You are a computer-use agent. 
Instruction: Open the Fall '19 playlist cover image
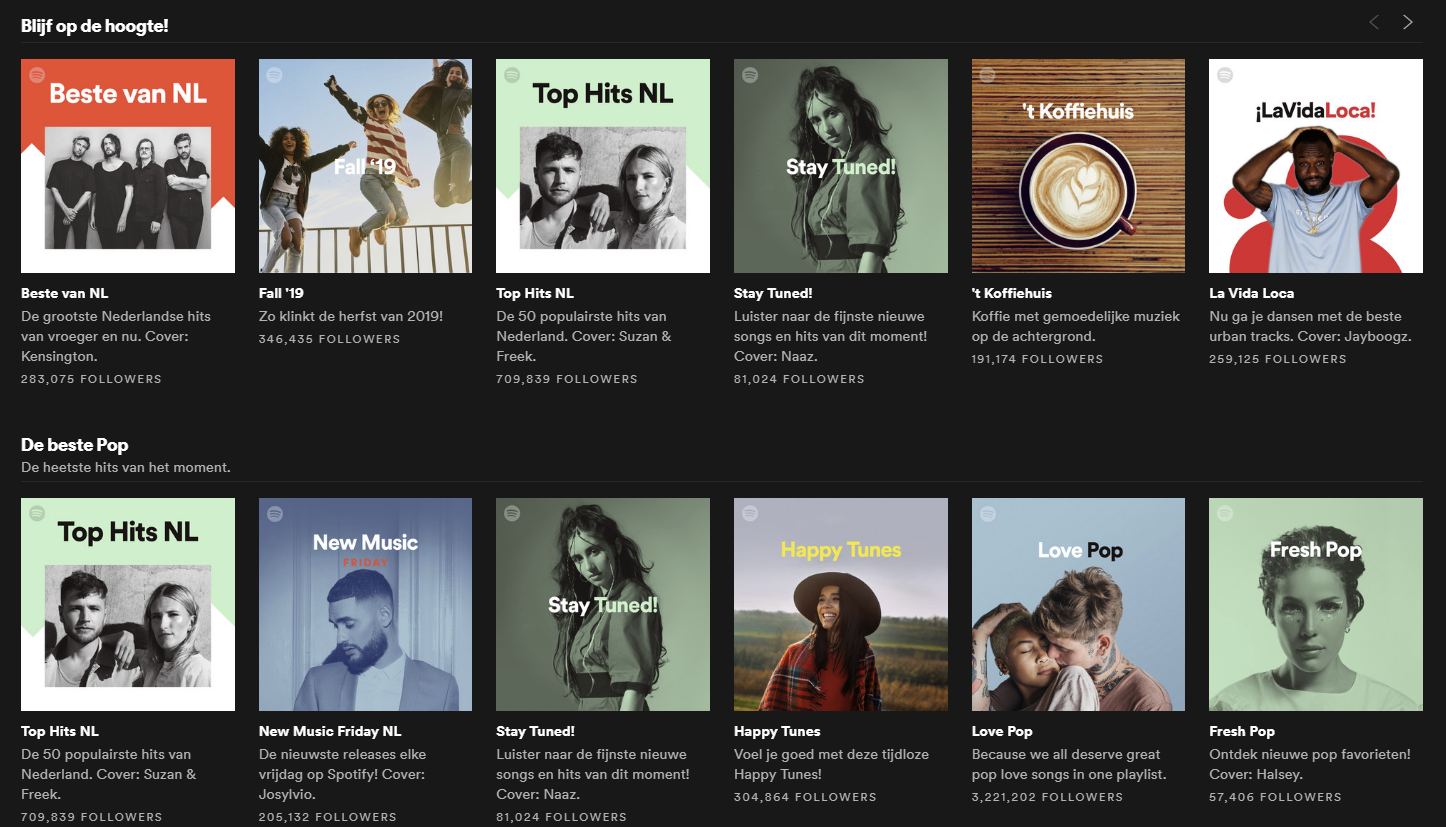(x=365, y=166)
